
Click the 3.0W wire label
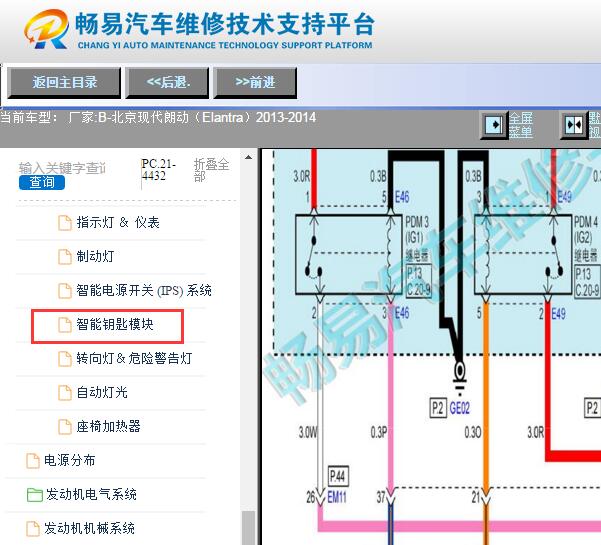point(307,432)
